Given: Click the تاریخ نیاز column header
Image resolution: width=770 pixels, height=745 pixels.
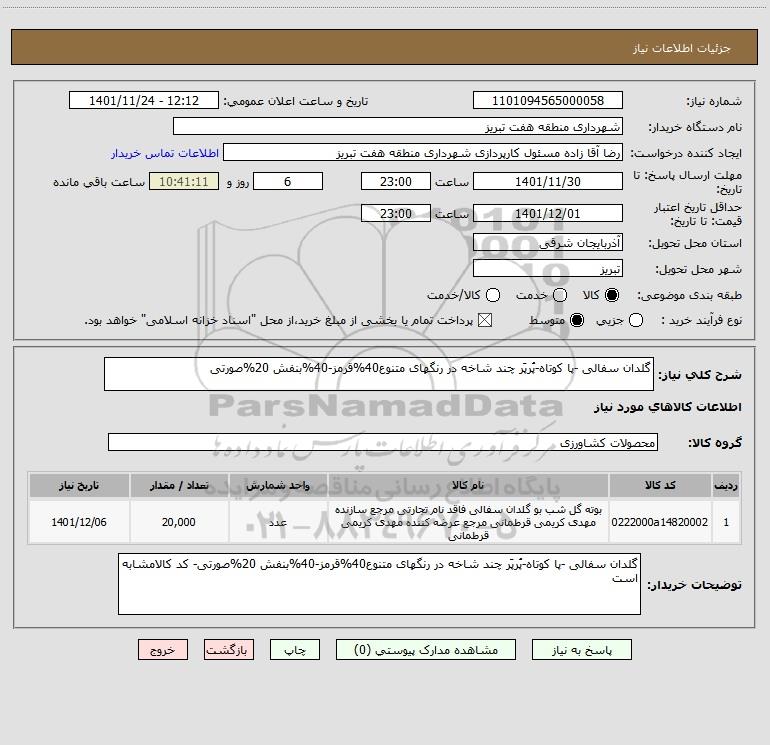Looking at the screenshot, I should tap(79, 486).
